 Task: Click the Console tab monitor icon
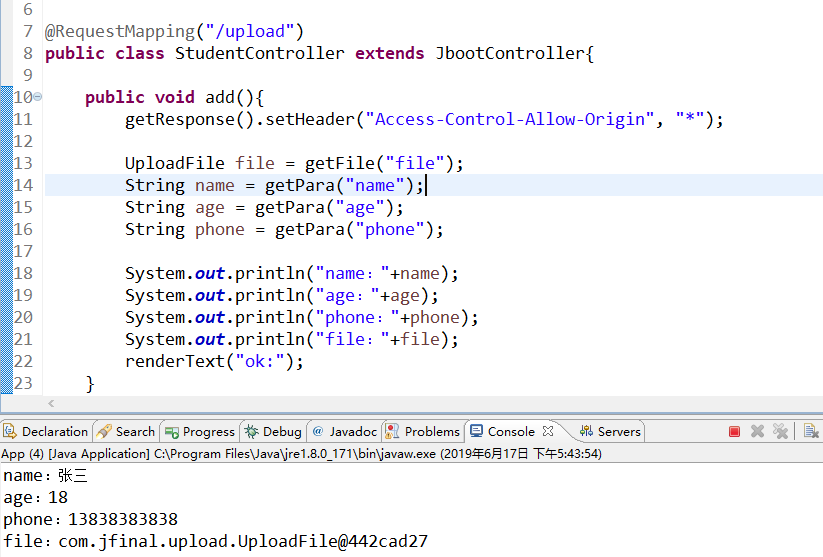coord(477,431)
